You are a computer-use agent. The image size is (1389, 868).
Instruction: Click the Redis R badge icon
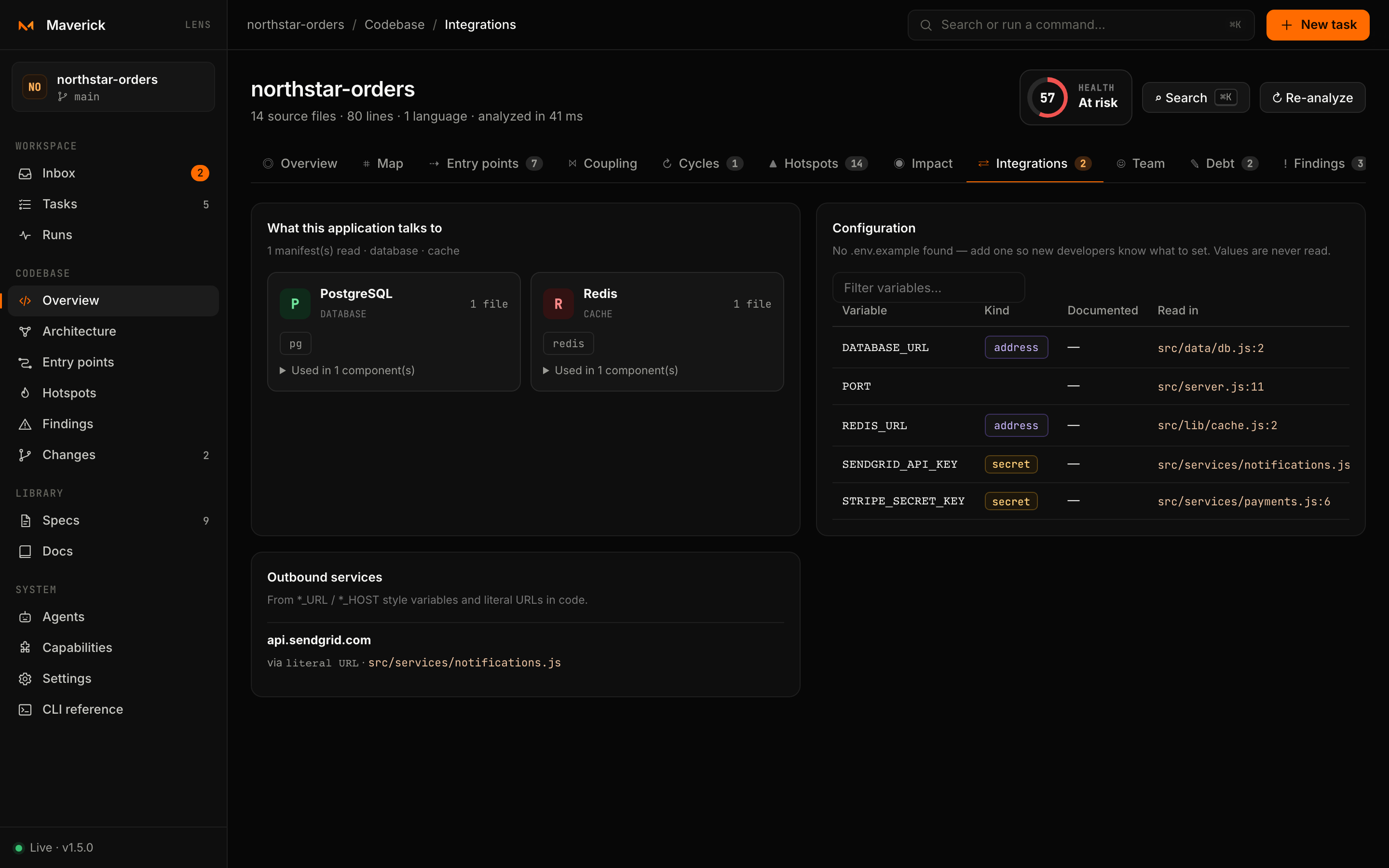coord(558,304)
